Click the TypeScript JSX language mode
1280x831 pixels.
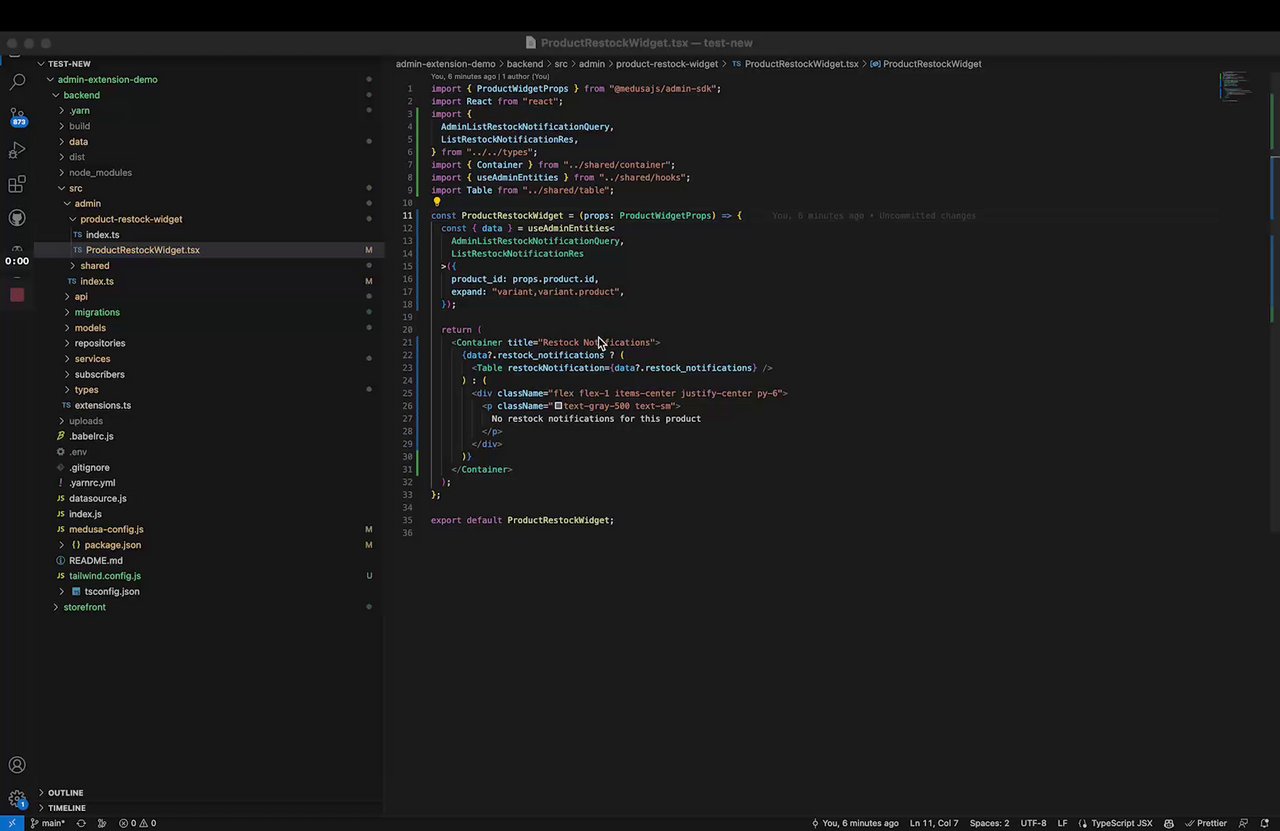[x=1121, y=823]
